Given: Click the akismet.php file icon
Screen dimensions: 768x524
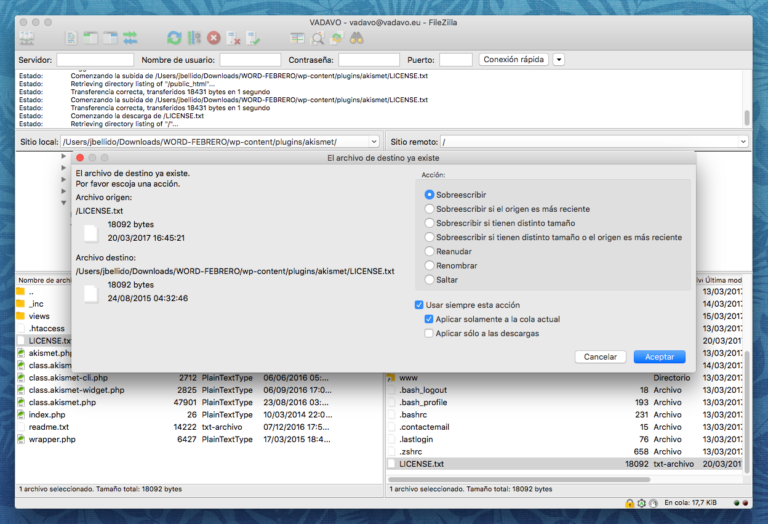Looking at the screenshot, I should click(x=21, y=353).
